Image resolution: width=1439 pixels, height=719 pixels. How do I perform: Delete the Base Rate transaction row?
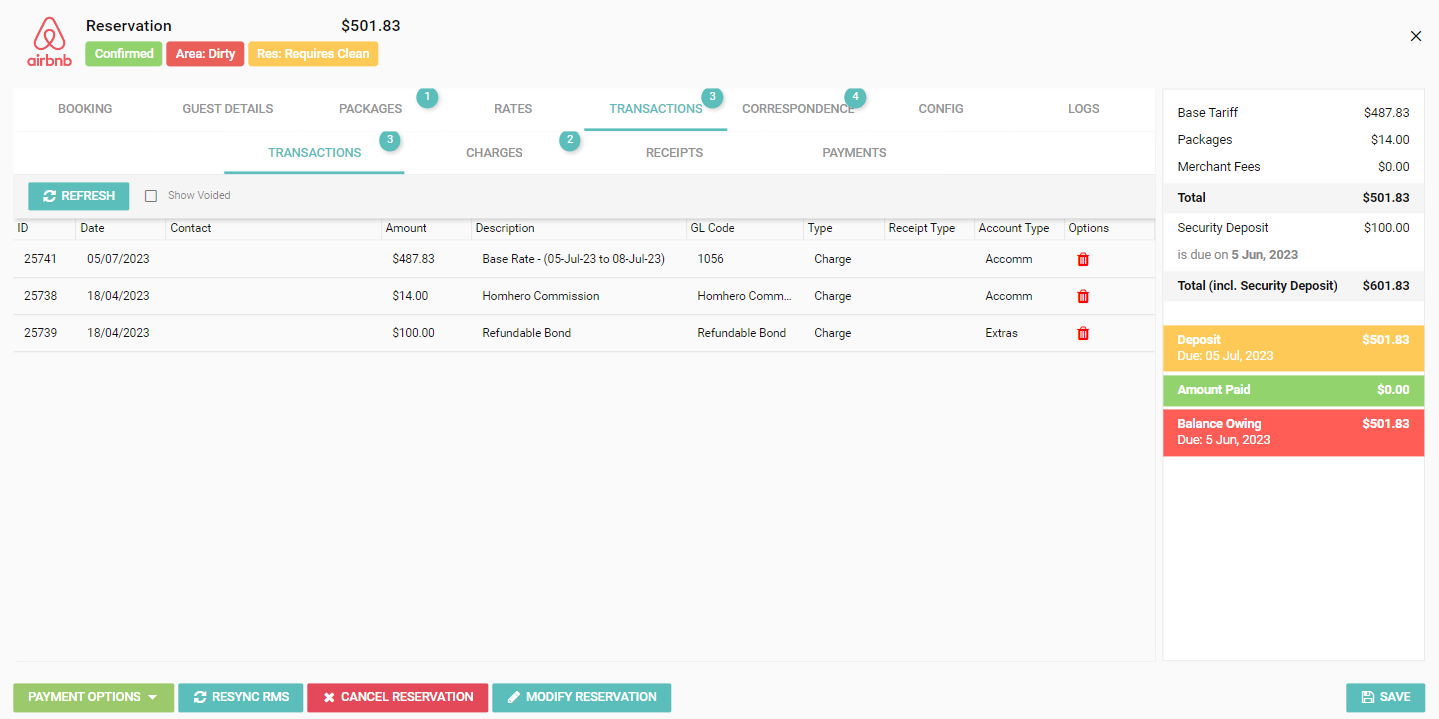(x=1082, y=260)
